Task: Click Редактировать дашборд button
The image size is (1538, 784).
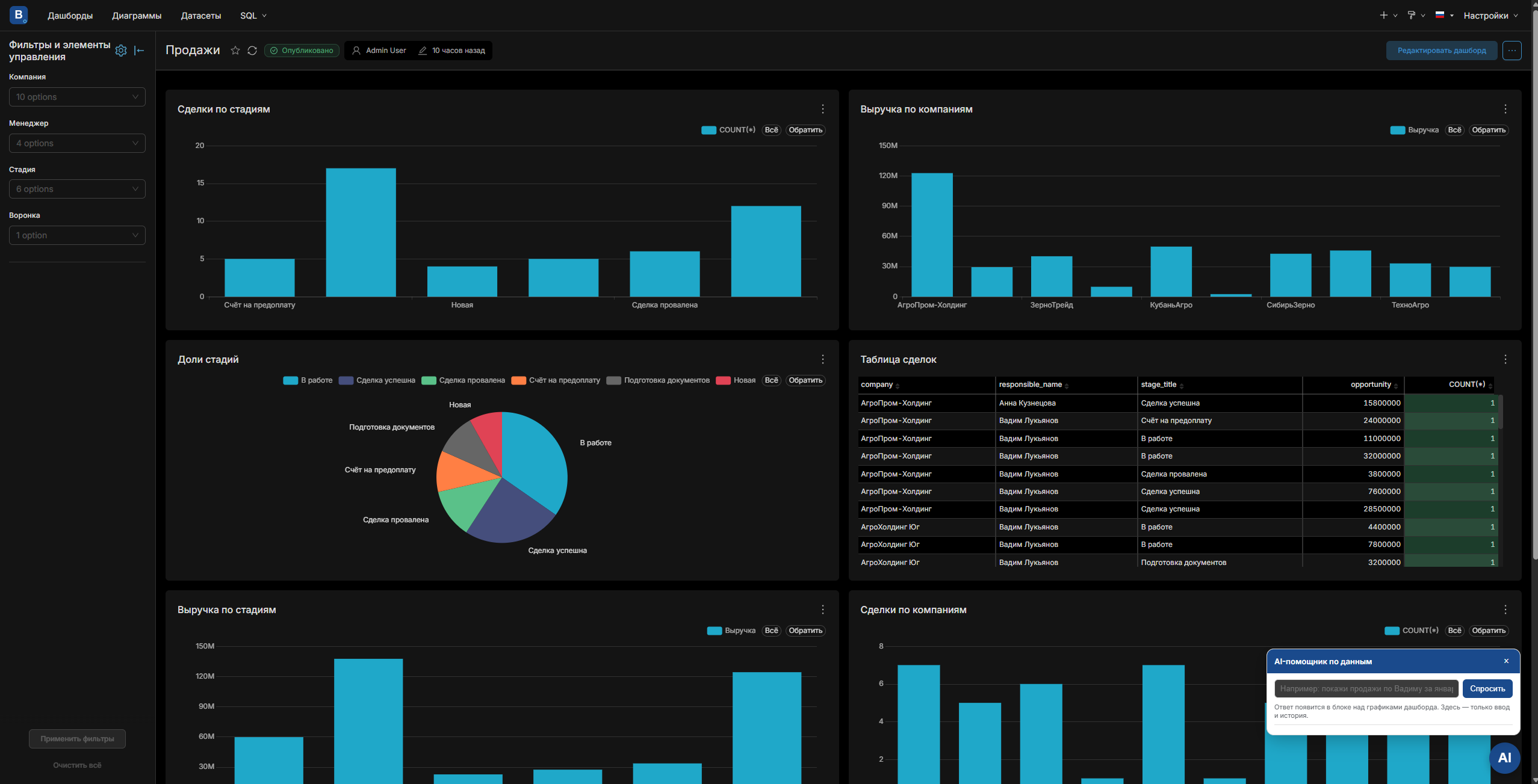Action: 1442,51
